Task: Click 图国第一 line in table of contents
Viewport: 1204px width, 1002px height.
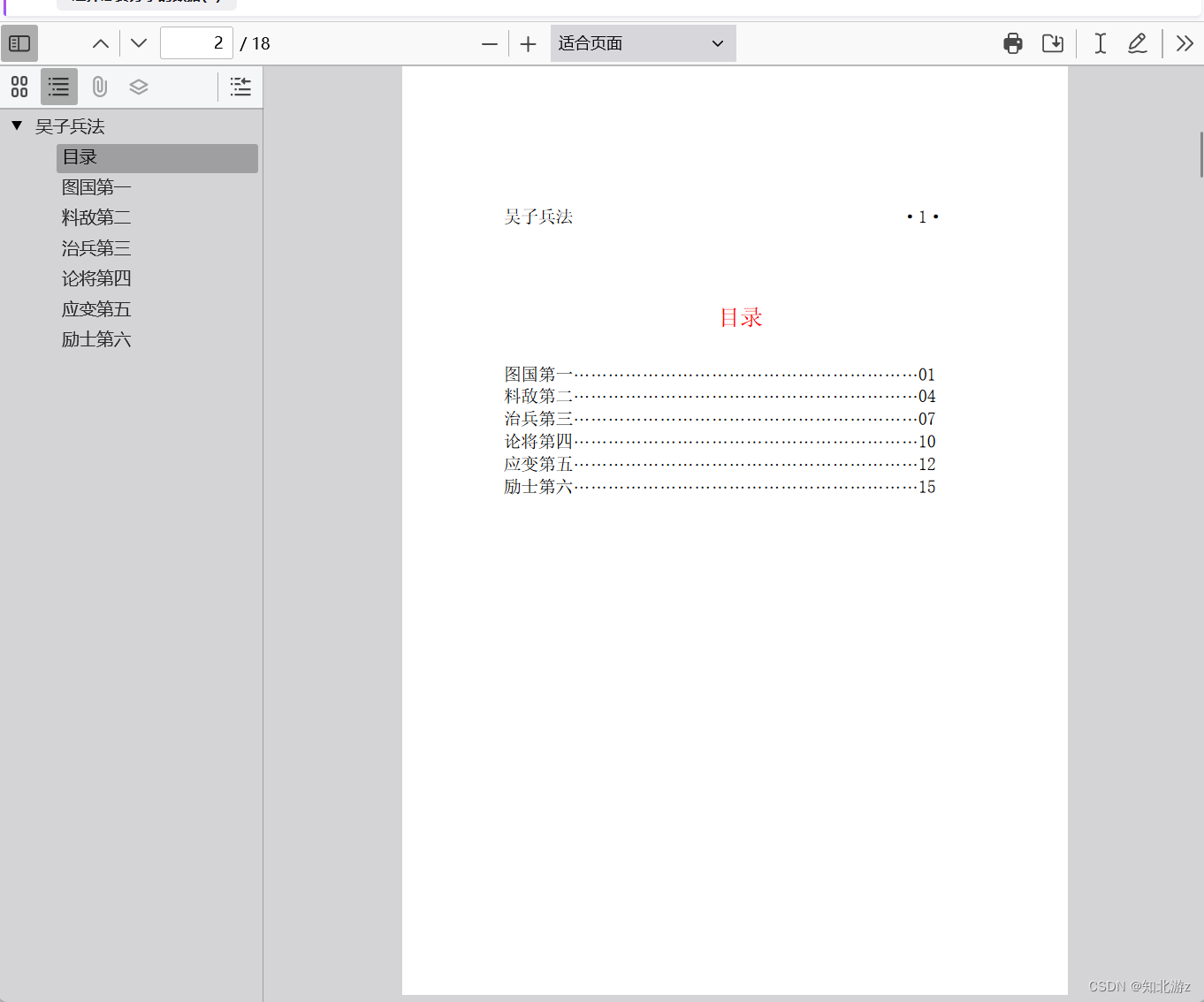Action: click(720, 374)
